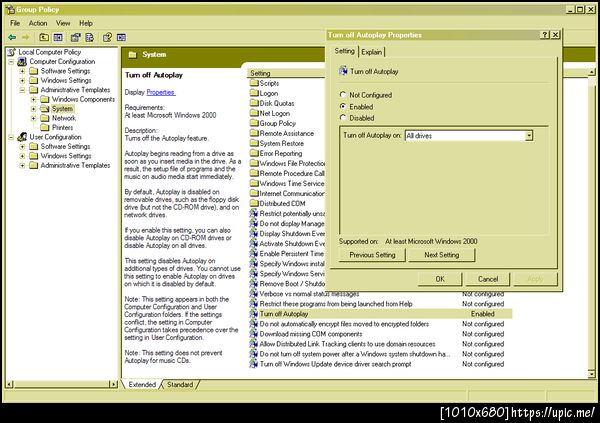Select Turn off Windows Update device driver search prompt
The height and width of the screenshot is (423, 600).
click(x=335, y=364)
